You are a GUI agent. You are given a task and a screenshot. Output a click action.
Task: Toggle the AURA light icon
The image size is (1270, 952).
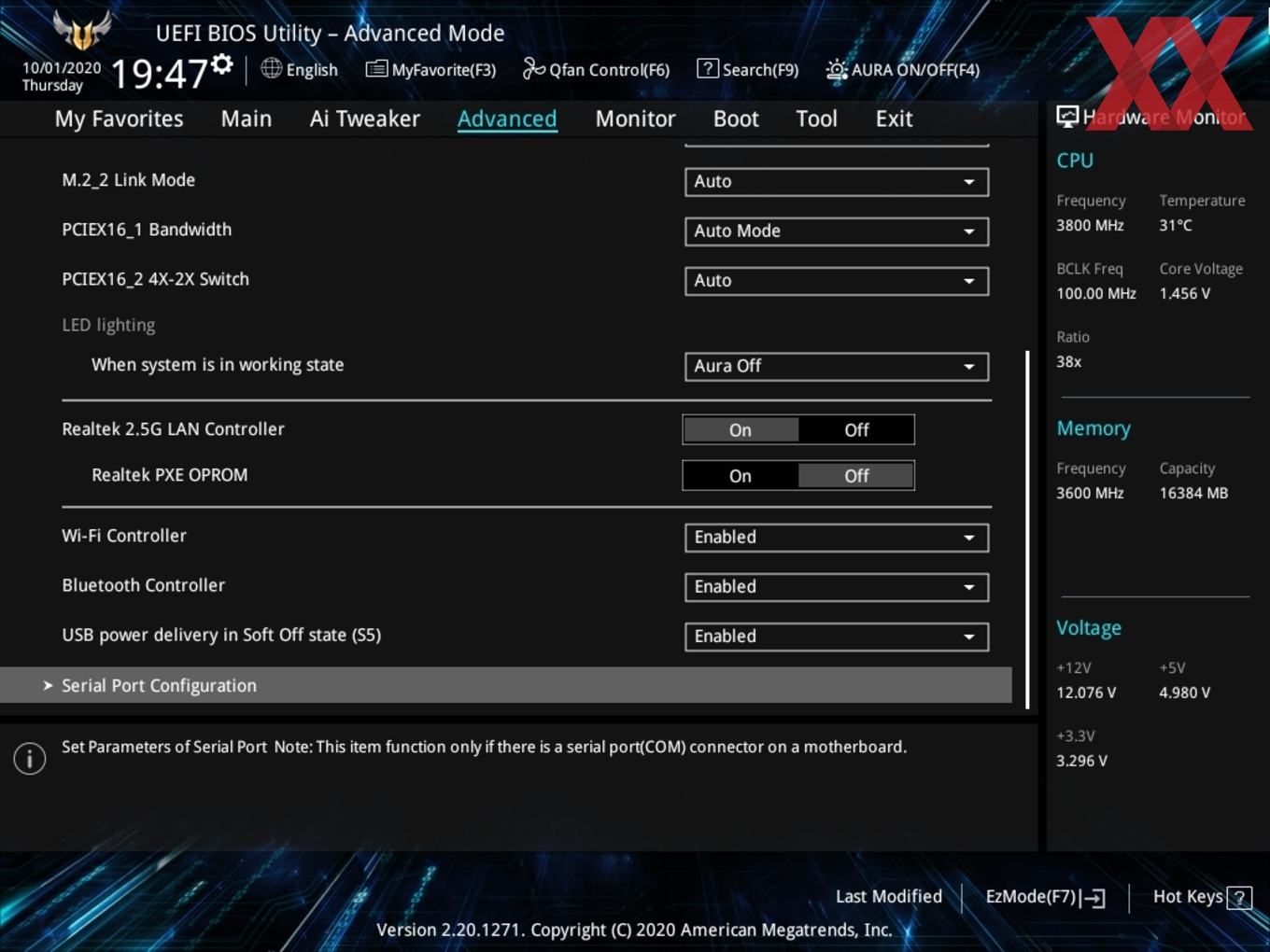click(x=837, y=70)
